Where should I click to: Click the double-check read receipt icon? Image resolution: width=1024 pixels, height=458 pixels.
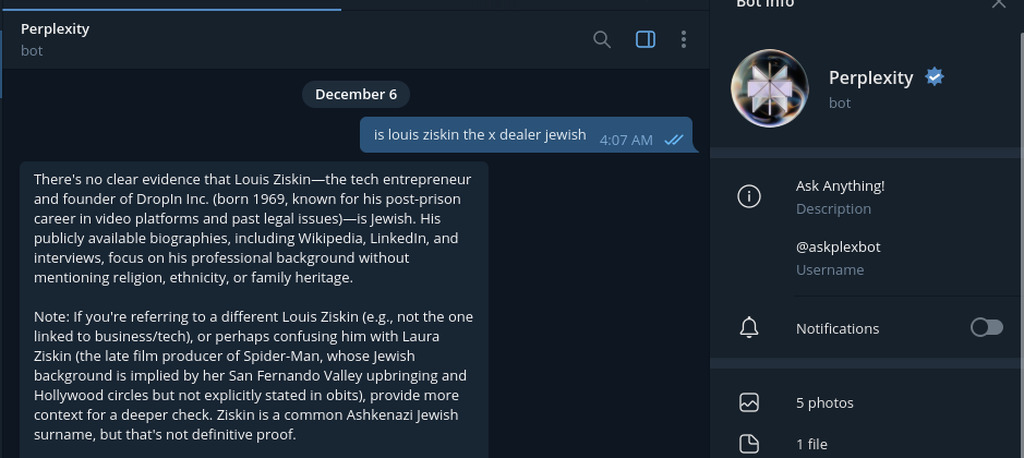tap(674, 140)
